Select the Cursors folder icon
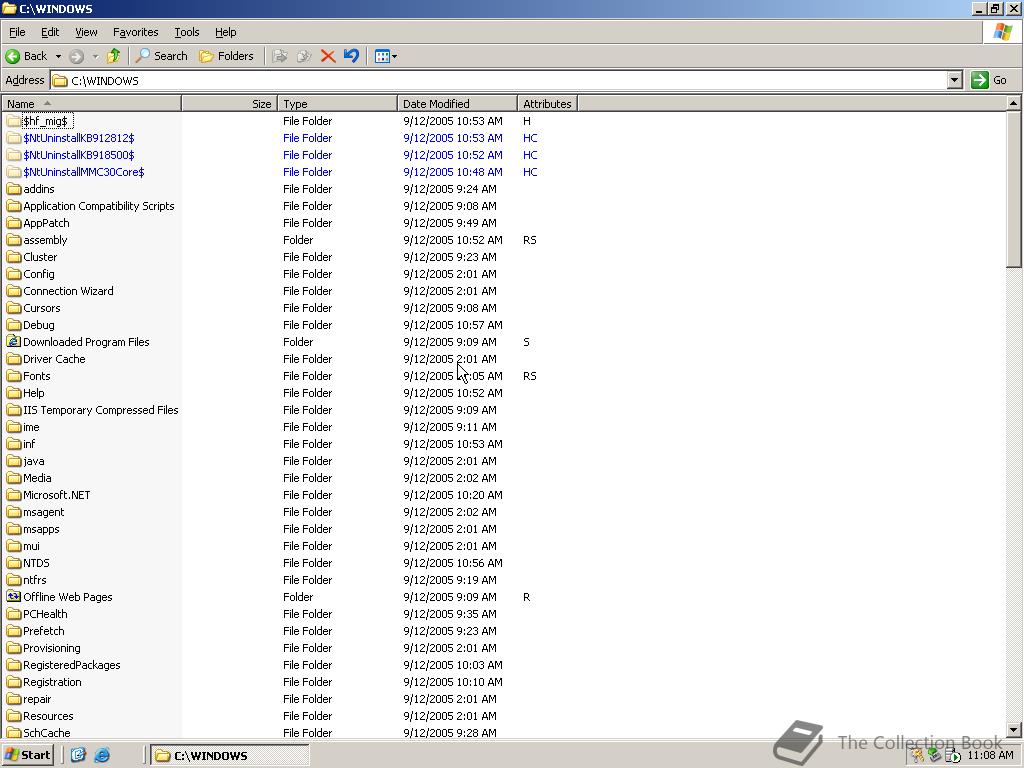 click(x=14, y=308)
